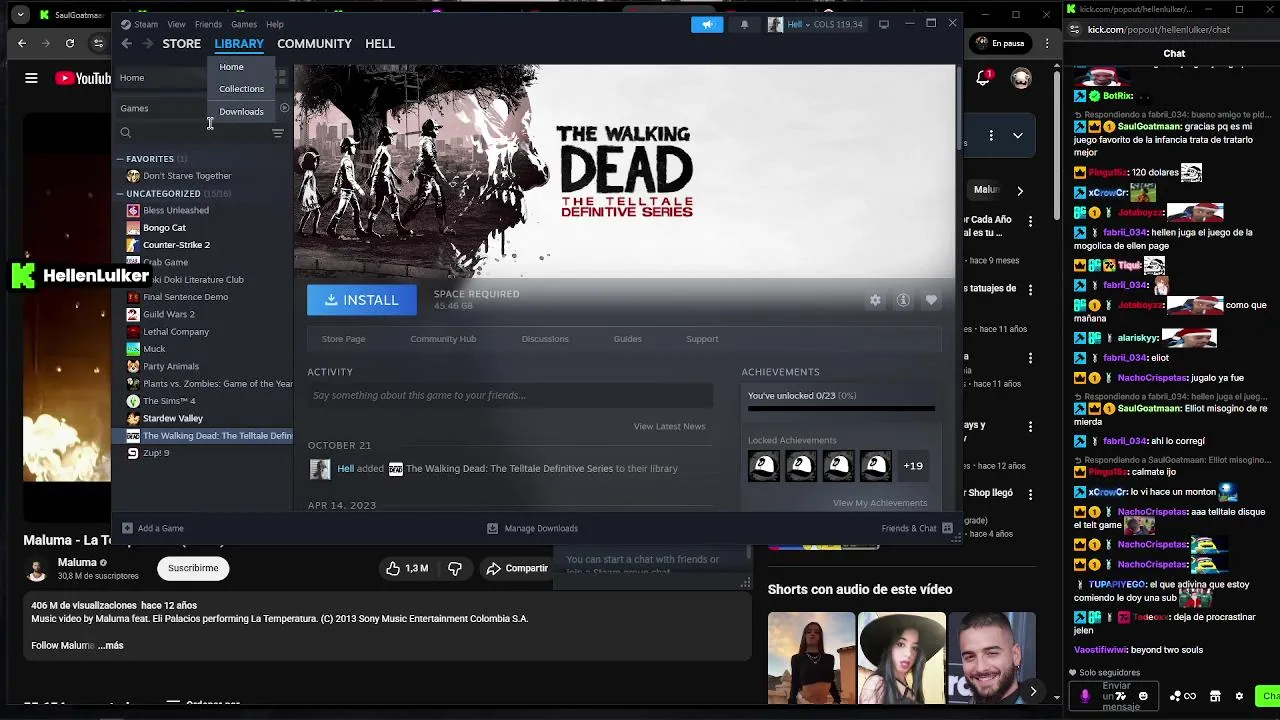The image size is (1280, 720).
Task: Switch Steam to Big Picture mode monitor icon
Action: [x=884, y=24]
